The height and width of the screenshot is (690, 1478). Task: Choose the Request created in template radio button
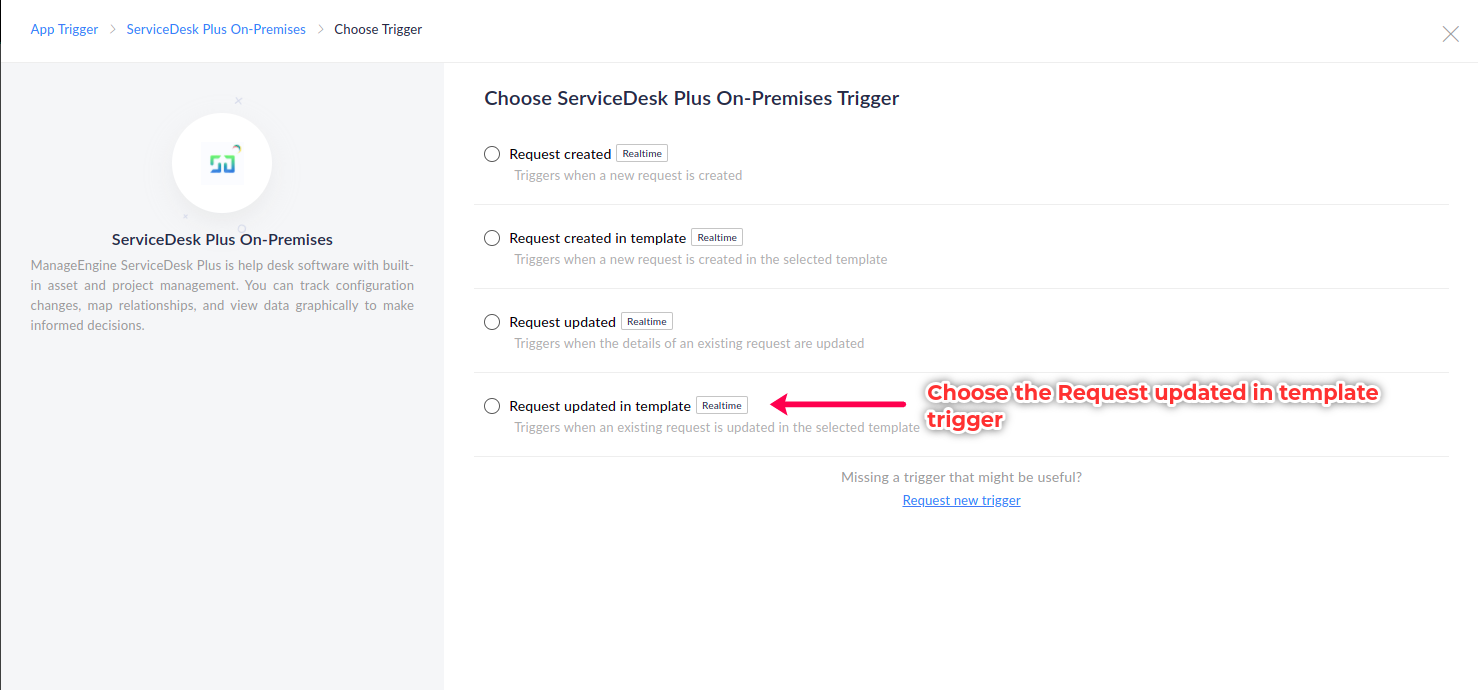(492, 238)
